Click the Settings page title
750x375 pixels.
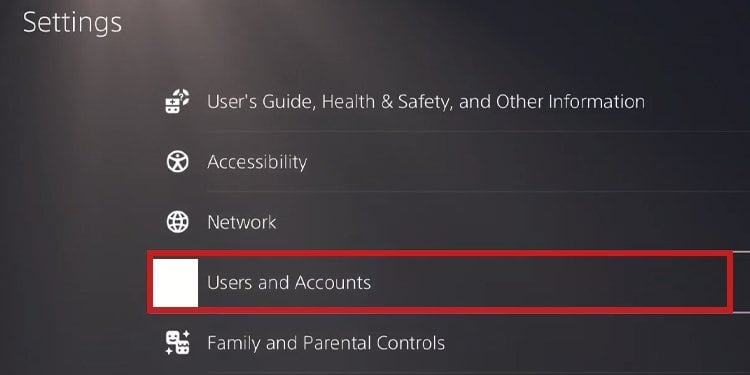pos(72,23)
